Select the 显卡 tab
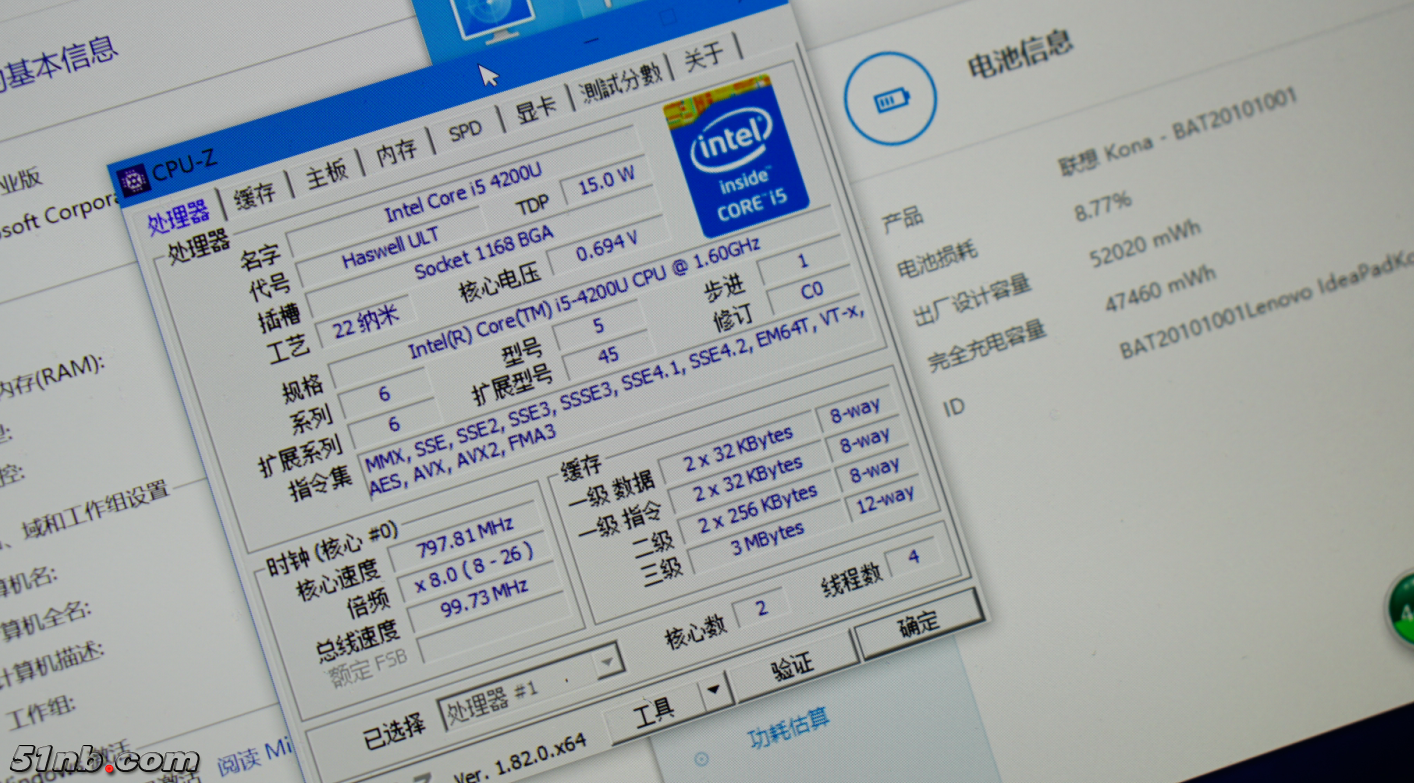Viewport: 1414px width, 783px height. tap(535, 108)
